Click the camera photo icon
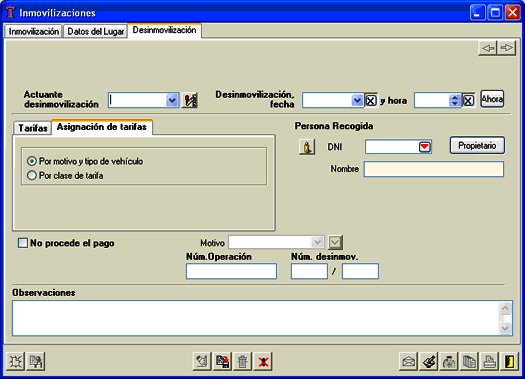The width and height of the screenshot is (525, 379). click(x=449, y=361)
